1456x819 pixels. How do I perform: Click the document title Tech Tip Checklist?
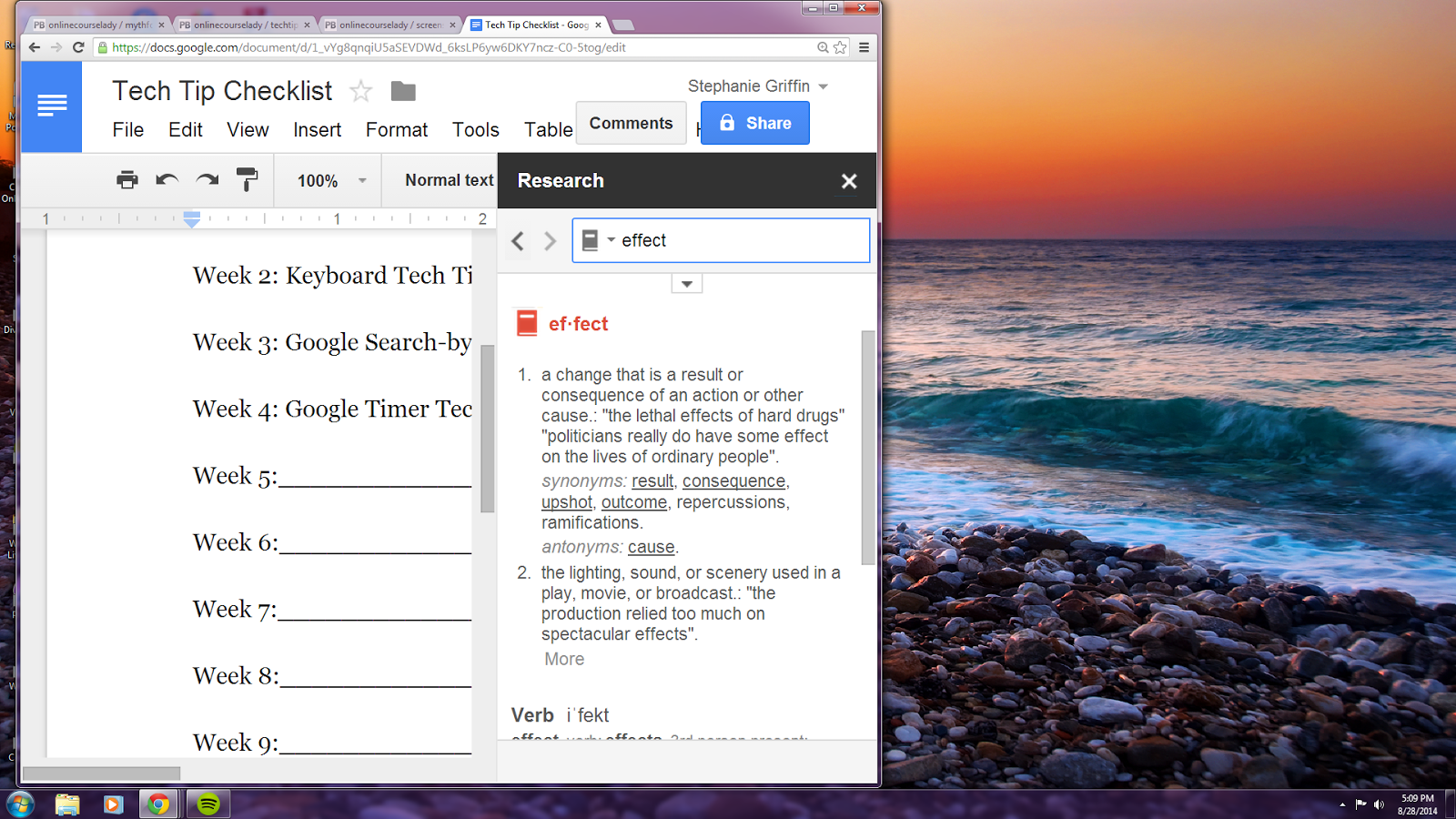222,91
